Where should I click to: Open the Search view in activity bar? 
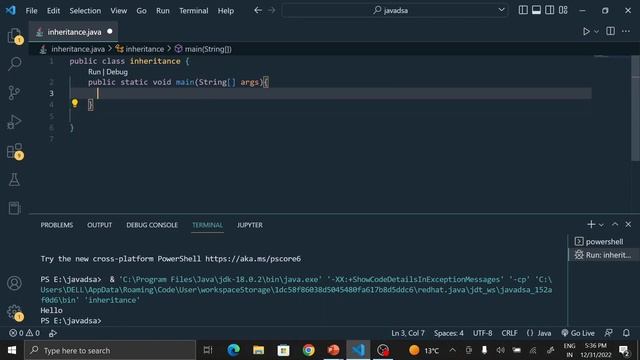pyautogui.click(x=14, y=64)
